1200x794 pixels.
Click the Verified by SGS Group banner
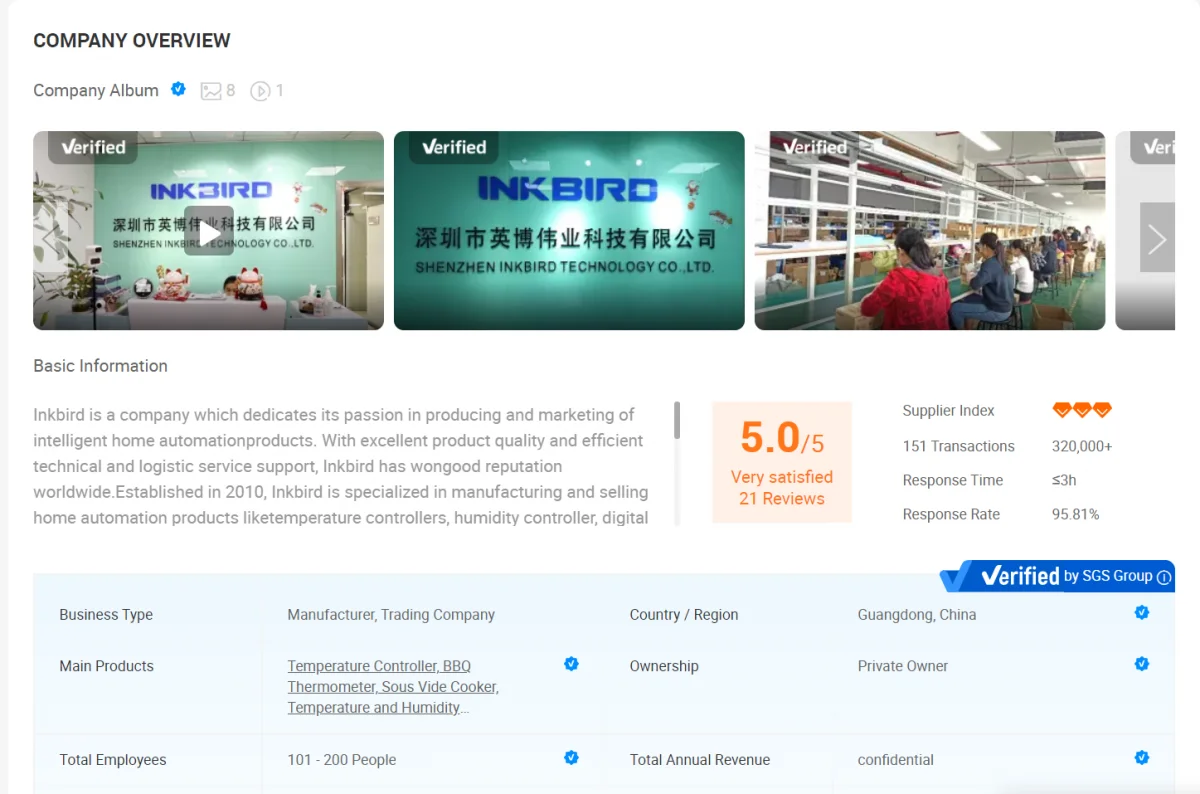point(1057,576)
